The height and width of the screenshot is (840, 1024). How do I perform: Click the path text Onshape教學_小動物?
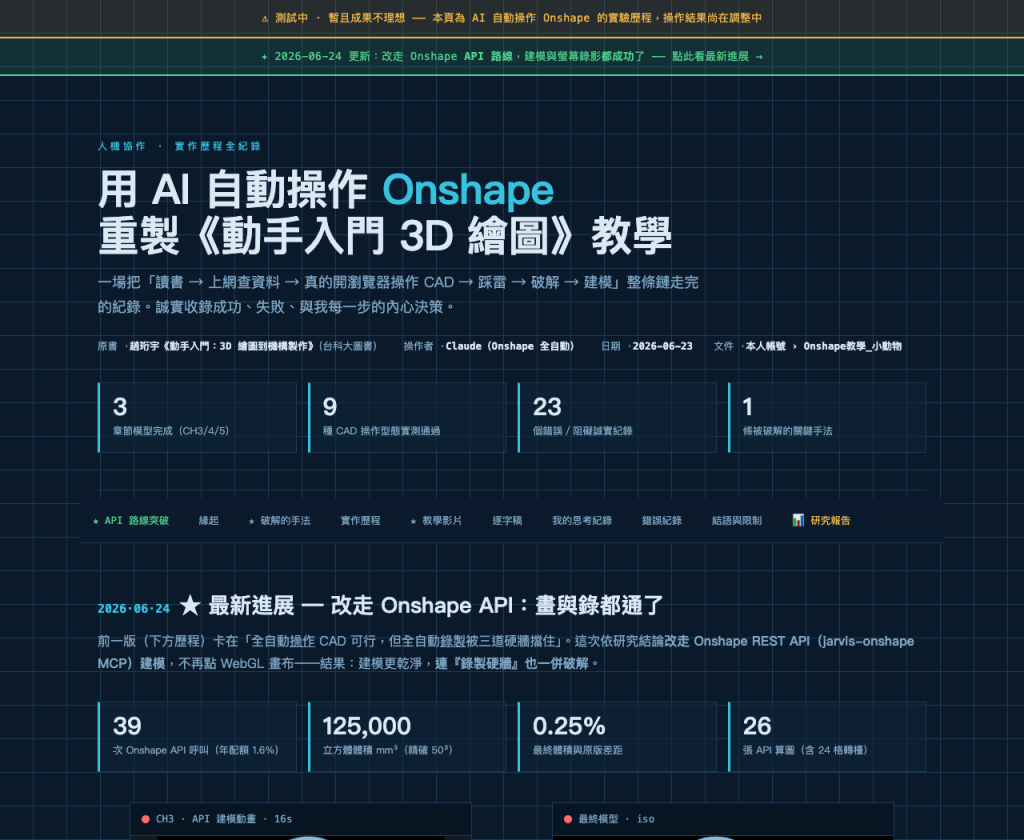tap(852, 346)
